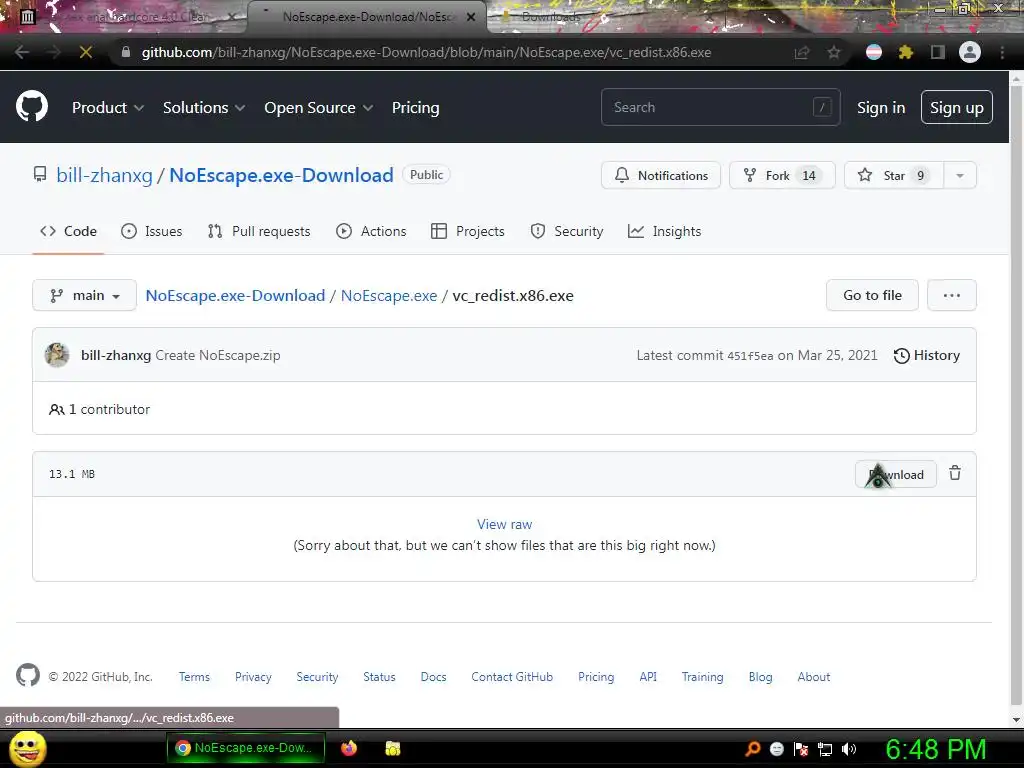Click the View raw link
Screen dimensions: 1024x768
[504, 524]
